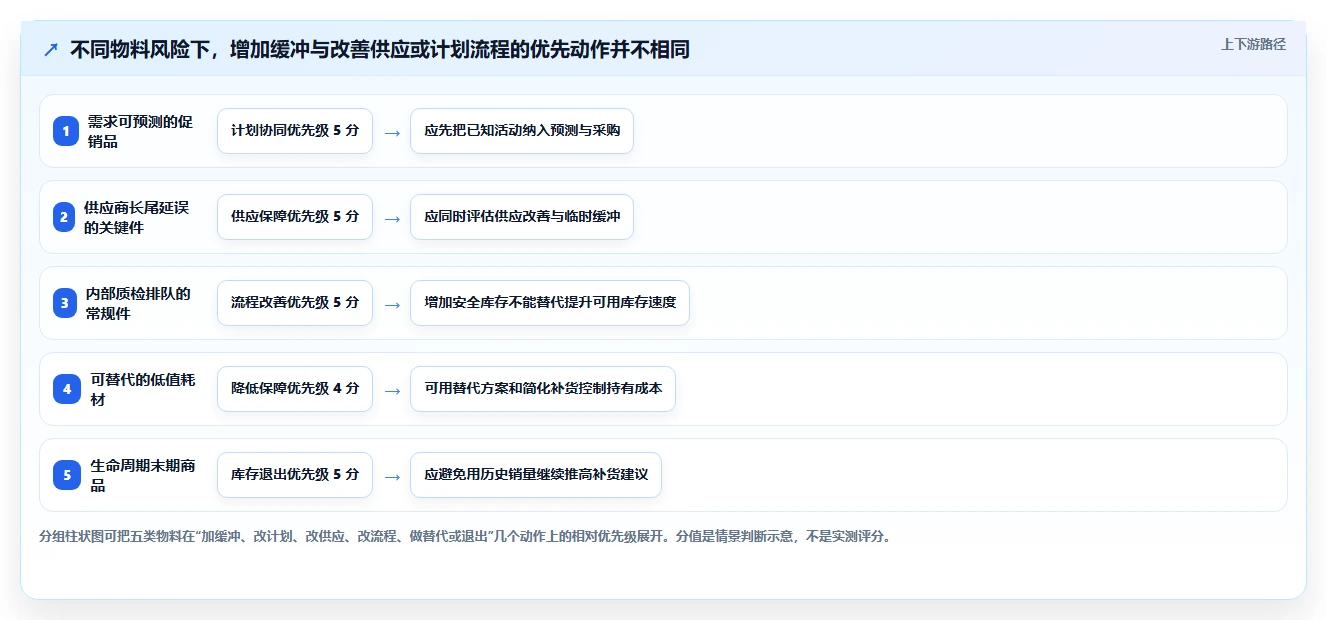
Task: Select the number 3 badge
Action: point(66,303)
